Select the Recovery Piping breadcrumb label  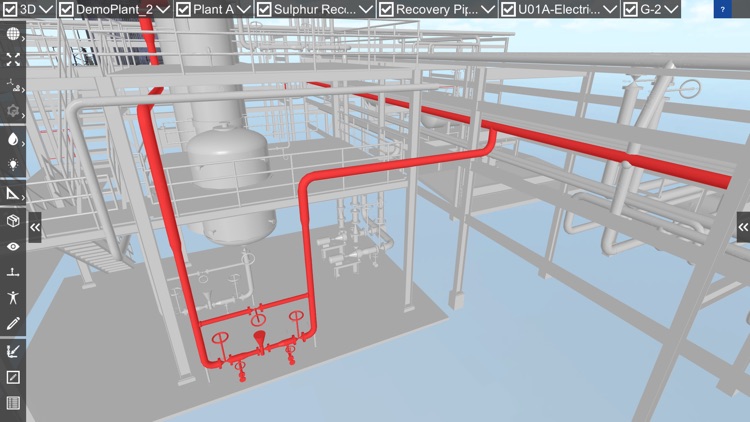(x=437, y=9)
